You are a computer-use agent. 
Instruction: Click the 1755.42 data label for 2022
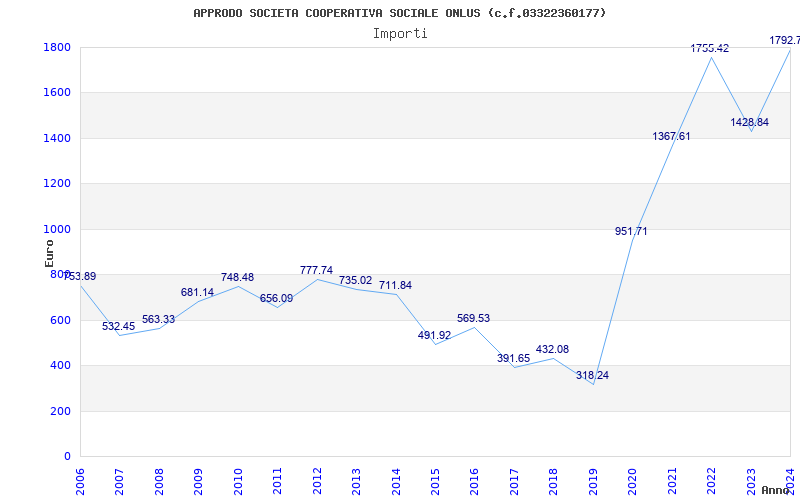pos(711,48)
